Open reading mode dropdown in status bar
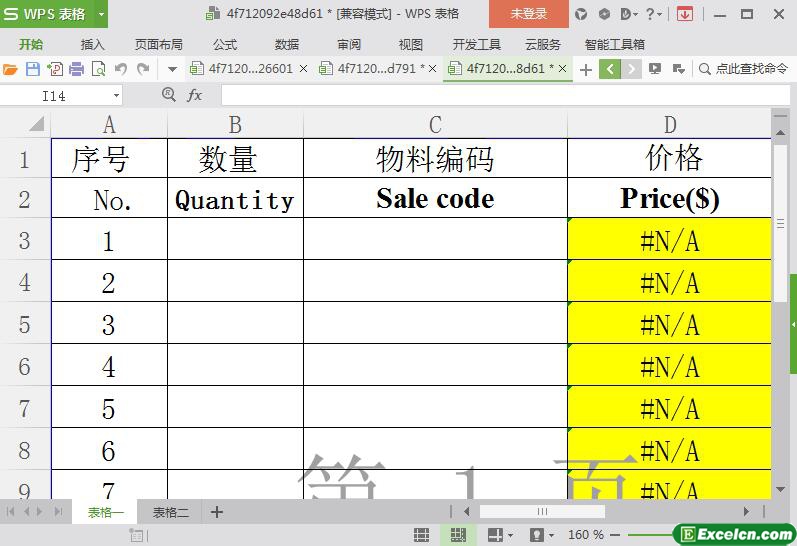The image size is (797, 546). [500, 535]
